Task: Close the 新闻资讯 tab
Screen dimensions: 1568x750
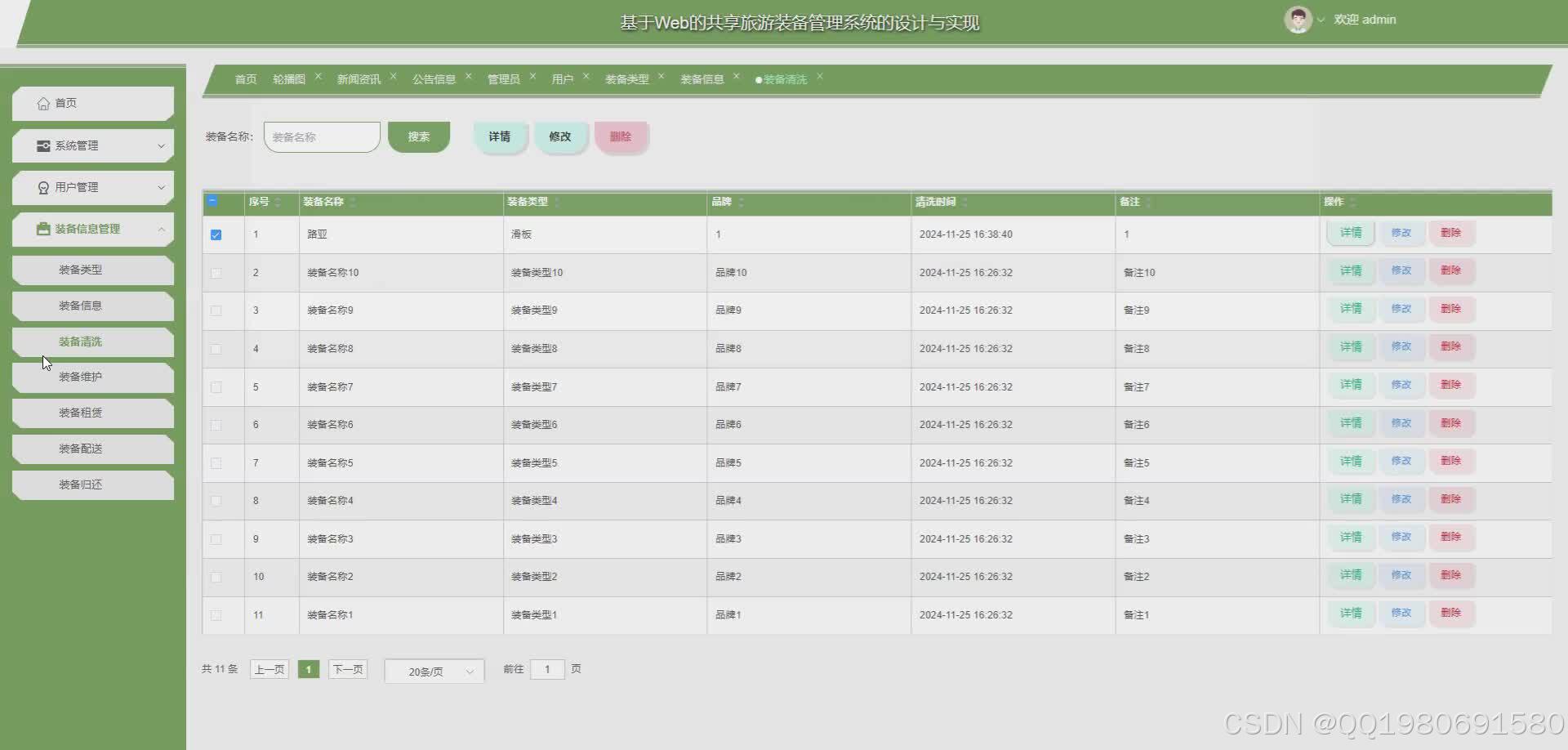Action: pyautogui.click(x=394, y=77)
